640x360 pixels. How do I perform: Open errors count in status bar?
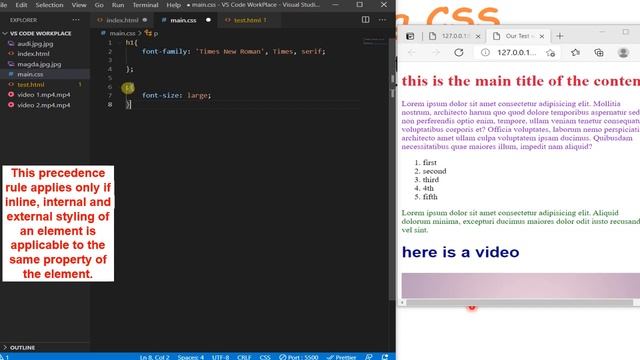[x=5, y=357]
